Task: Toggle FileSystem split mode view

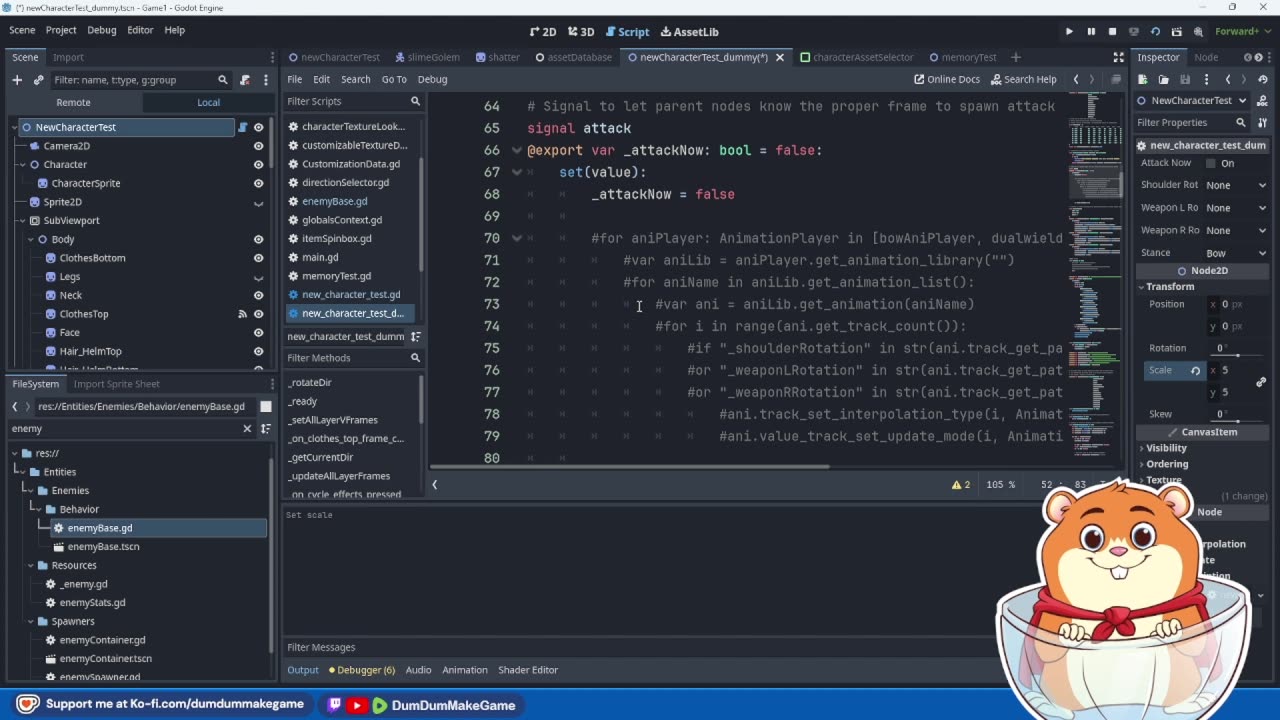Action: (x=266, y=406)
